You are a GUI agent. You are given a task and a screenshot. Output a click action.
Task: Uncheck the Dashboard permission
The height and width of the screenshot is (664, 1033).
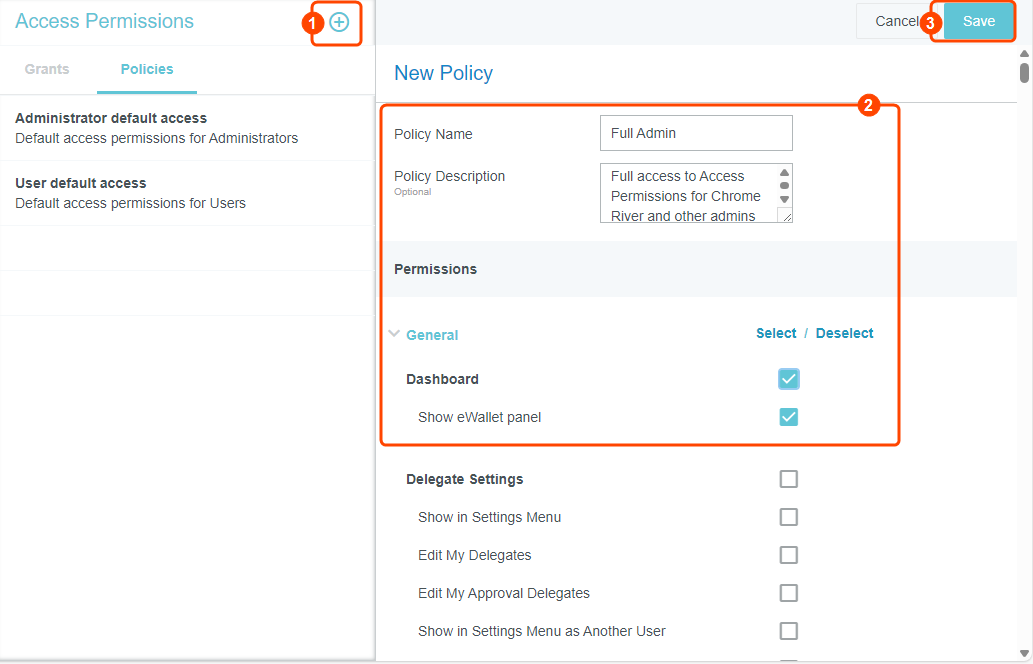tap(788, 379)
